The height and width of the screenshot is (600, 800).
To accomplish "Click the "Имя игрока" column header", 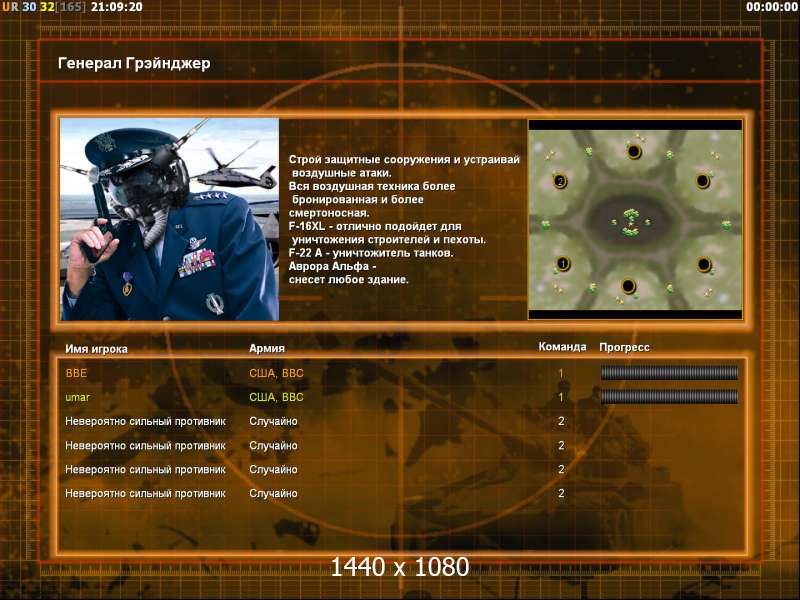I will coord(96,348).
